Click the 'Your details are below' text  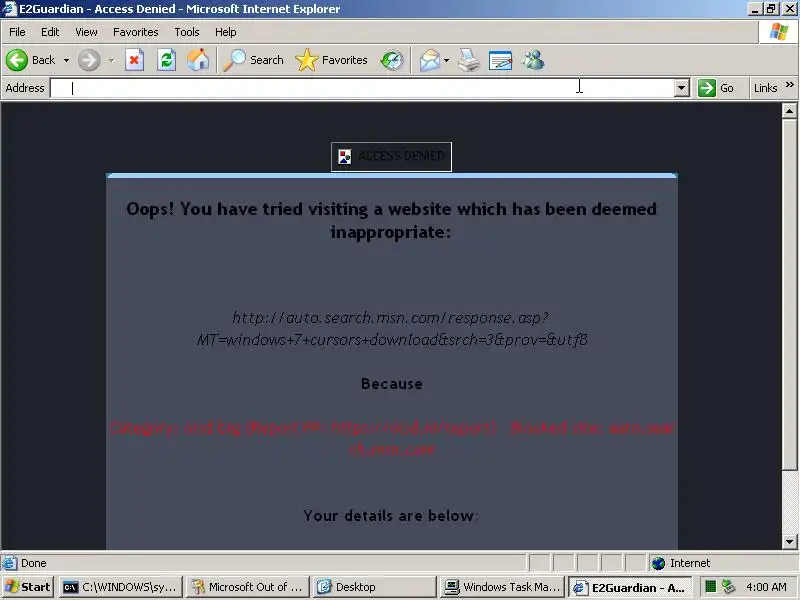[x=391, y=516]
